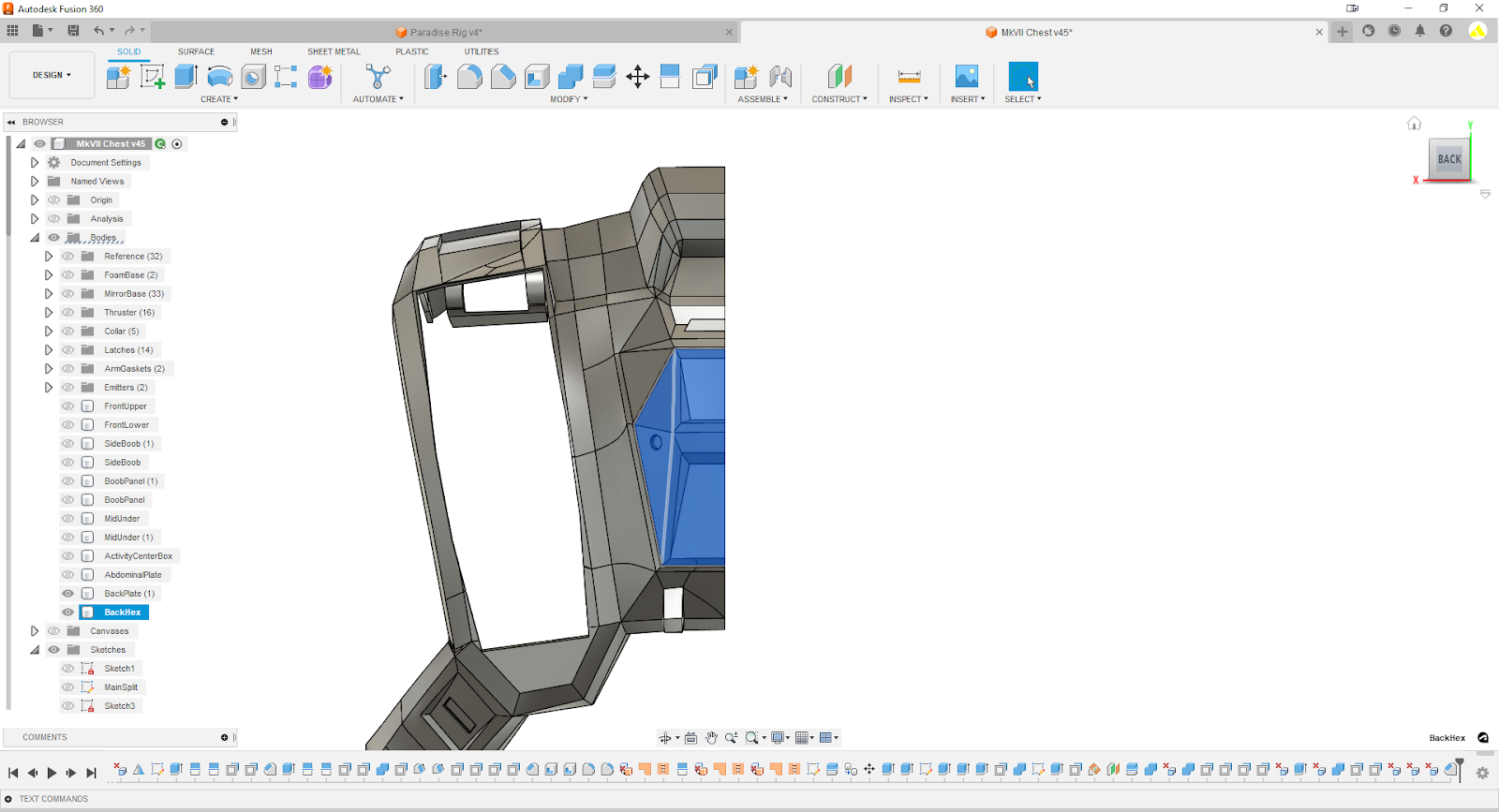
Task: Play the timeline
Action: (x=52, y=773)
